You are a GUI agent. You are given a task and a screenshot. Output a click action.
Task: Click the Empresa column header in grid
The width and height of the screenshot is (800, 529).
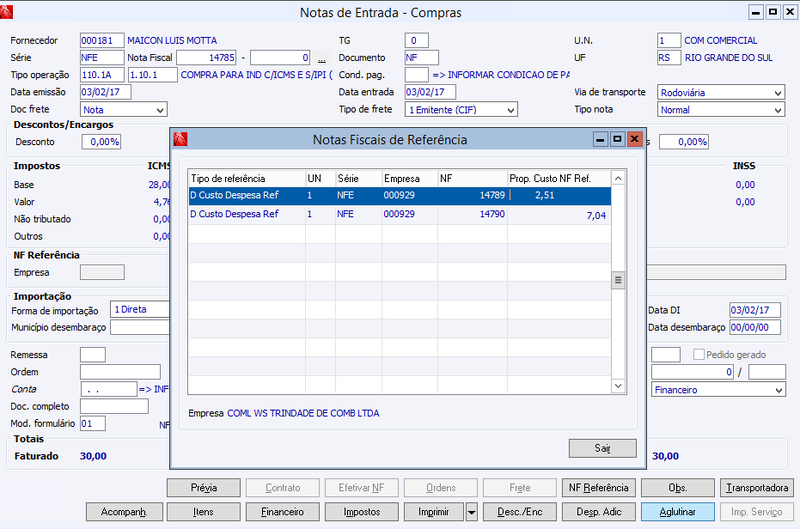click(409, 179)
